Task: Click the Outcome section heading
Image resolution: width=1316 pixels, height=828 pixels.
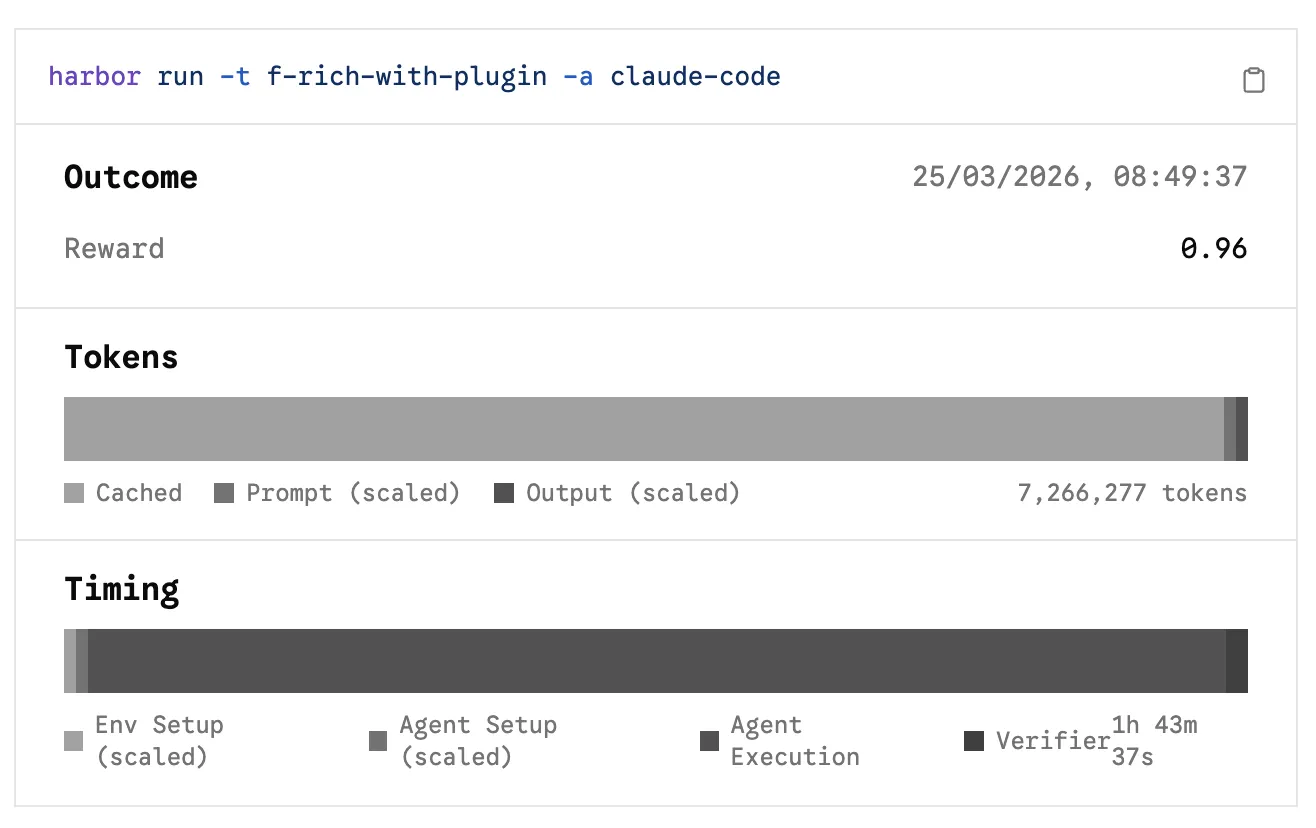Action: click(x=131, y=177)
